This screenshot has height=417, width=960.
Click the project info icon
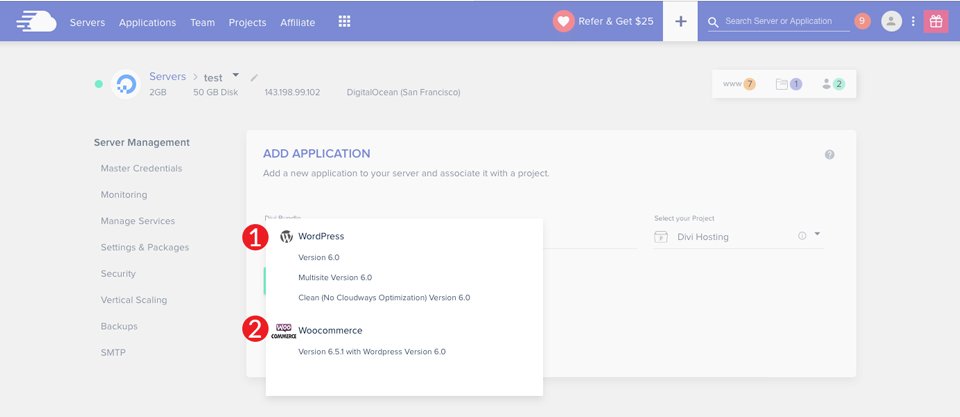pyautogui.click(x=802, y=236)
